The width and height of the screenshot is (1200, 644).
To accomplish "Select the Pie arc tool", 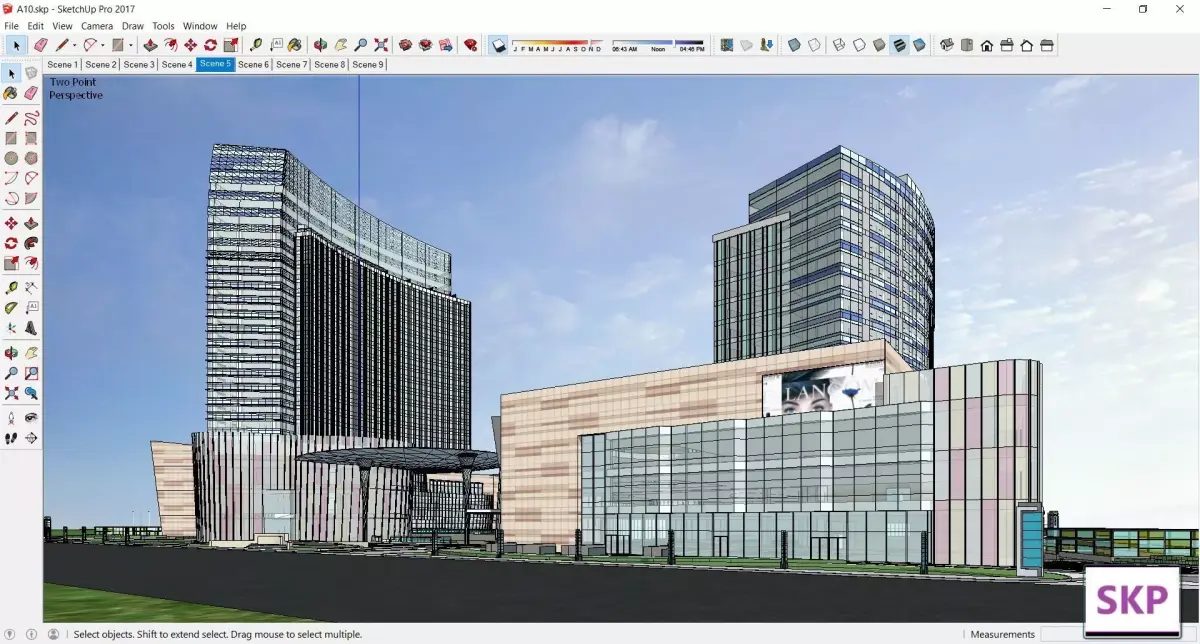I will click(31, 198).
